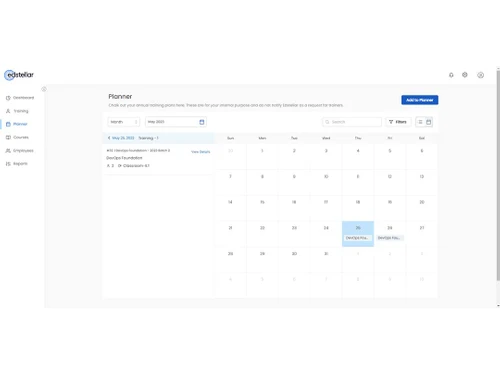Click the back chevron beside May 25, 2023
Screen dimensions: 500x375
[x=109, y=138]
